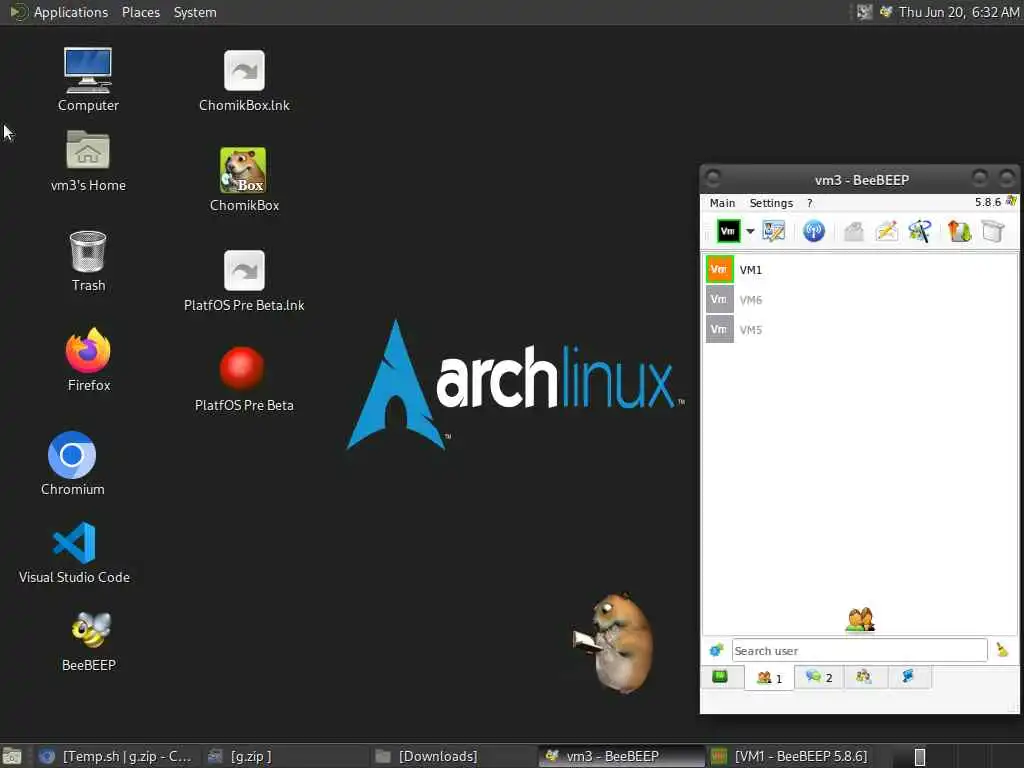The width and height of the screenshot is (1024, 768).
Task: Click the gear icon left of Search user
Action: 716,650
